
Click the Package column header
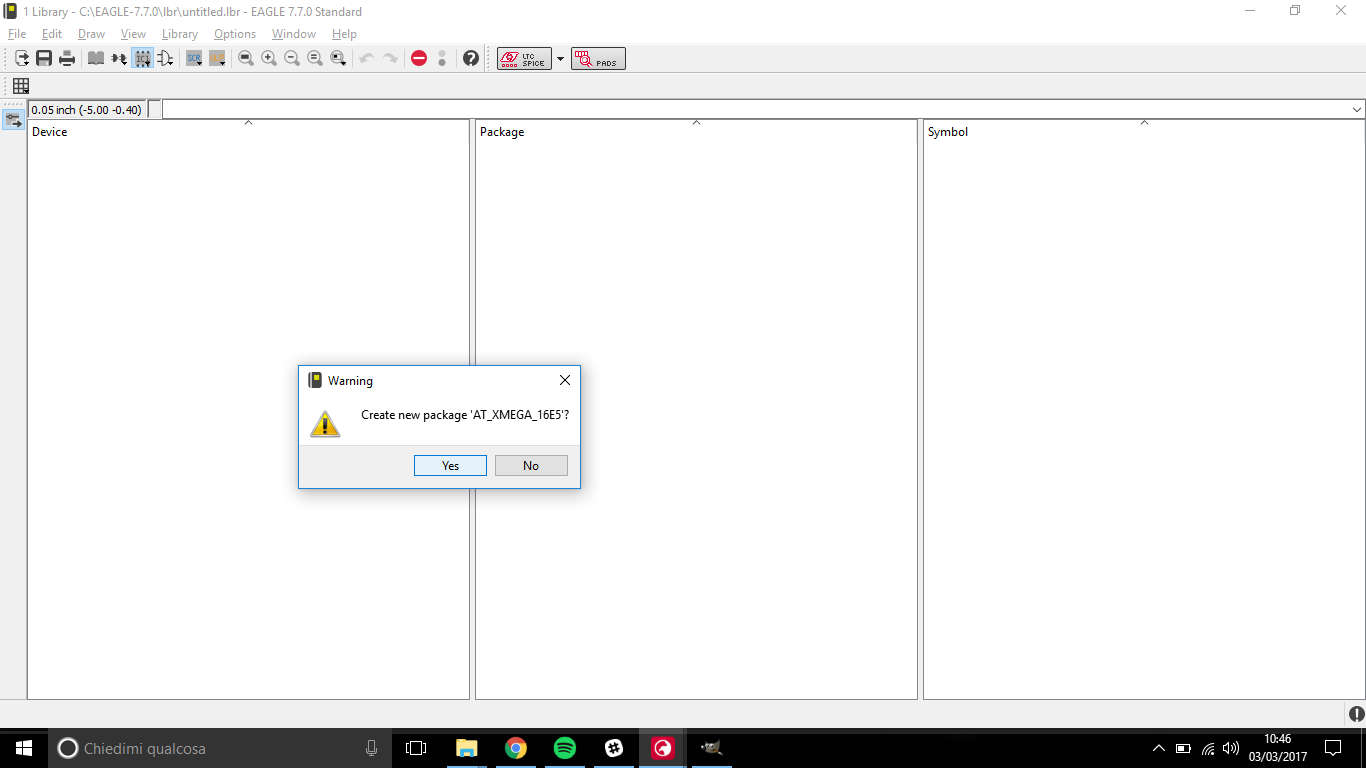(x=696, y=131)
